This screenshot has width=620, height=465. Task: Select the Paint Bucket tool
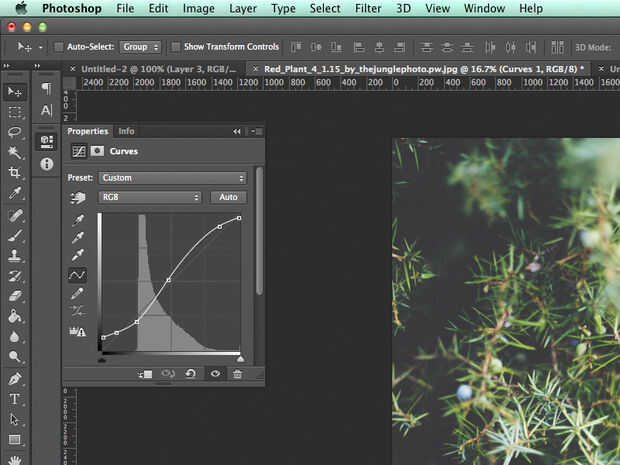click(x=15, y=316)
